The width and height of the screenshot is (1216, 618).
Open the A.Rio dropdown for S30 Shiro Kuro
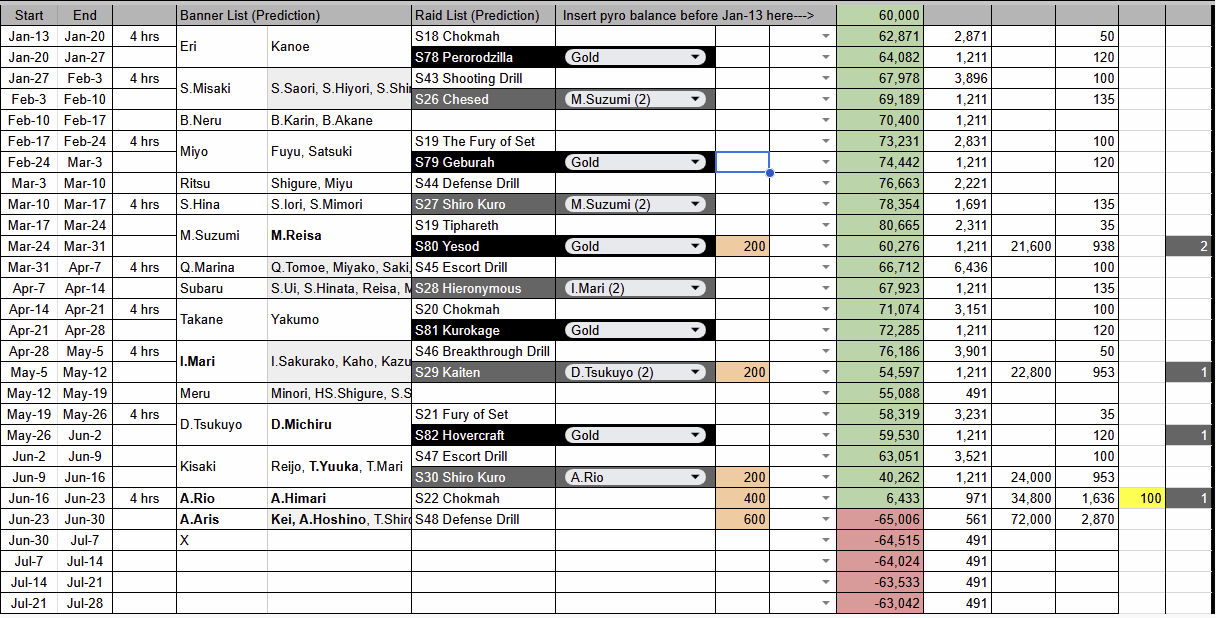(635, 477)
